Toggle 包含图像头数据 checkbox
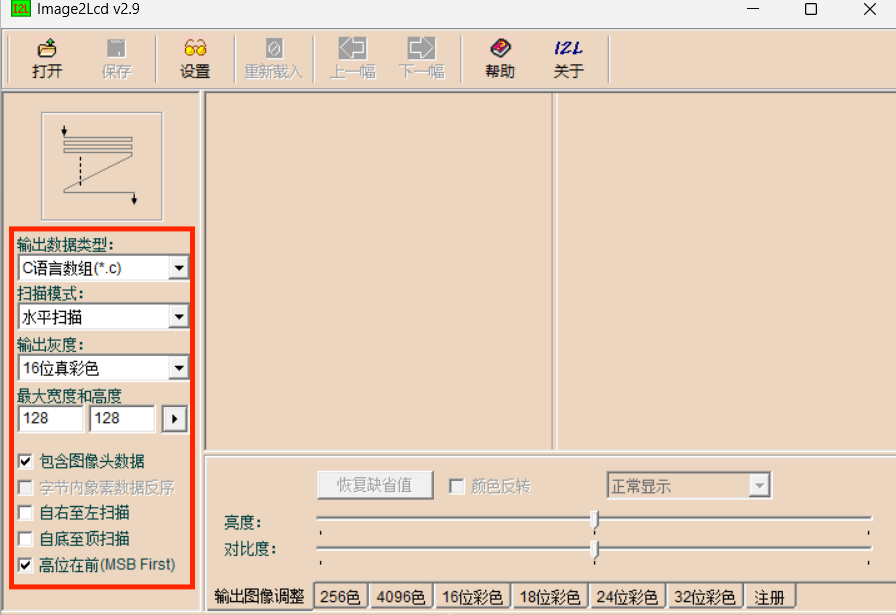The height and width of the screenshot is (615, 896). point(25,462)
